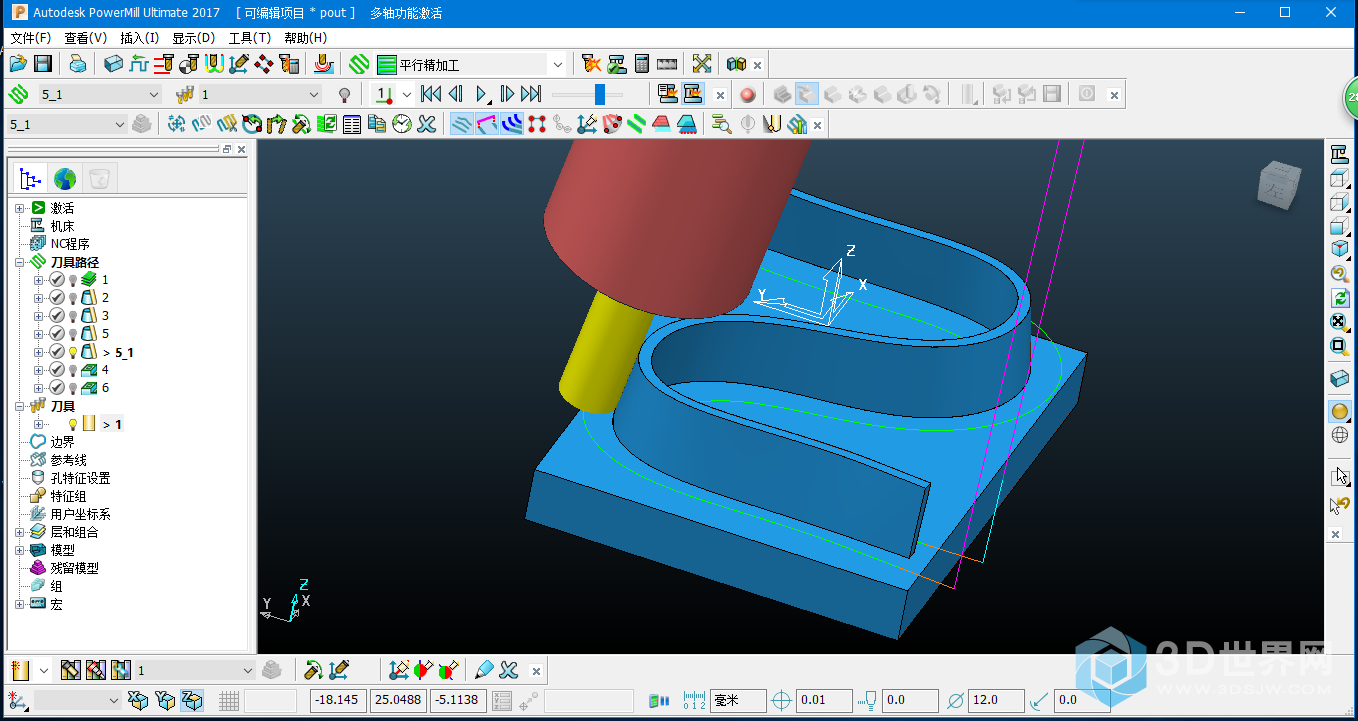1358x721 pixels.
Task: Save project with the floppy disk icon
Action: tap(43, 64)
